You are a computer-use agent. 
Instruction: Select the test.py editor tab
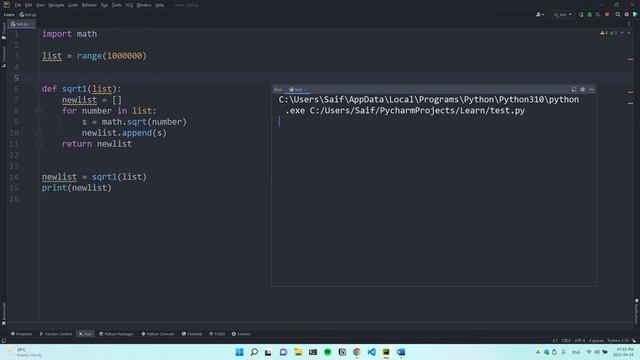[x=22, y=24]
